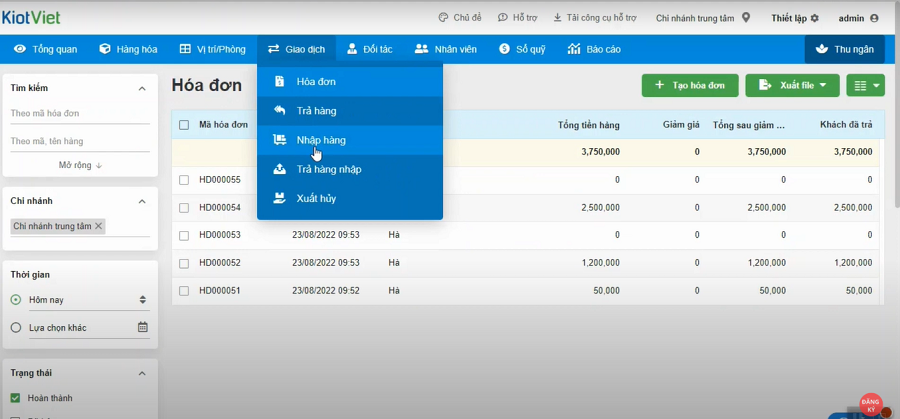The height and width of the screenshot is (419, 900).
Task: Select the Lựa chọn khác radio button
Action: pos(16,328)
